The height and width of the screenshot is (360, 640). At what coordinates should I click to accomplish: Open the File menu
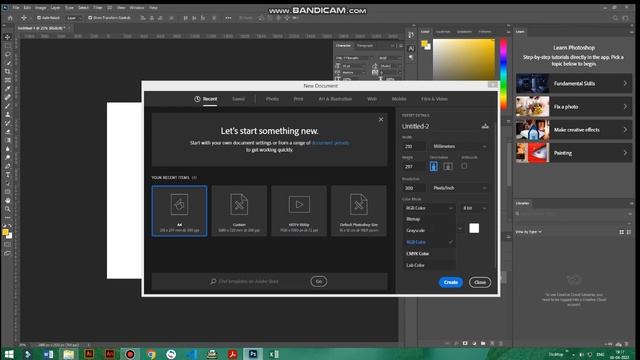pos(16,7)
